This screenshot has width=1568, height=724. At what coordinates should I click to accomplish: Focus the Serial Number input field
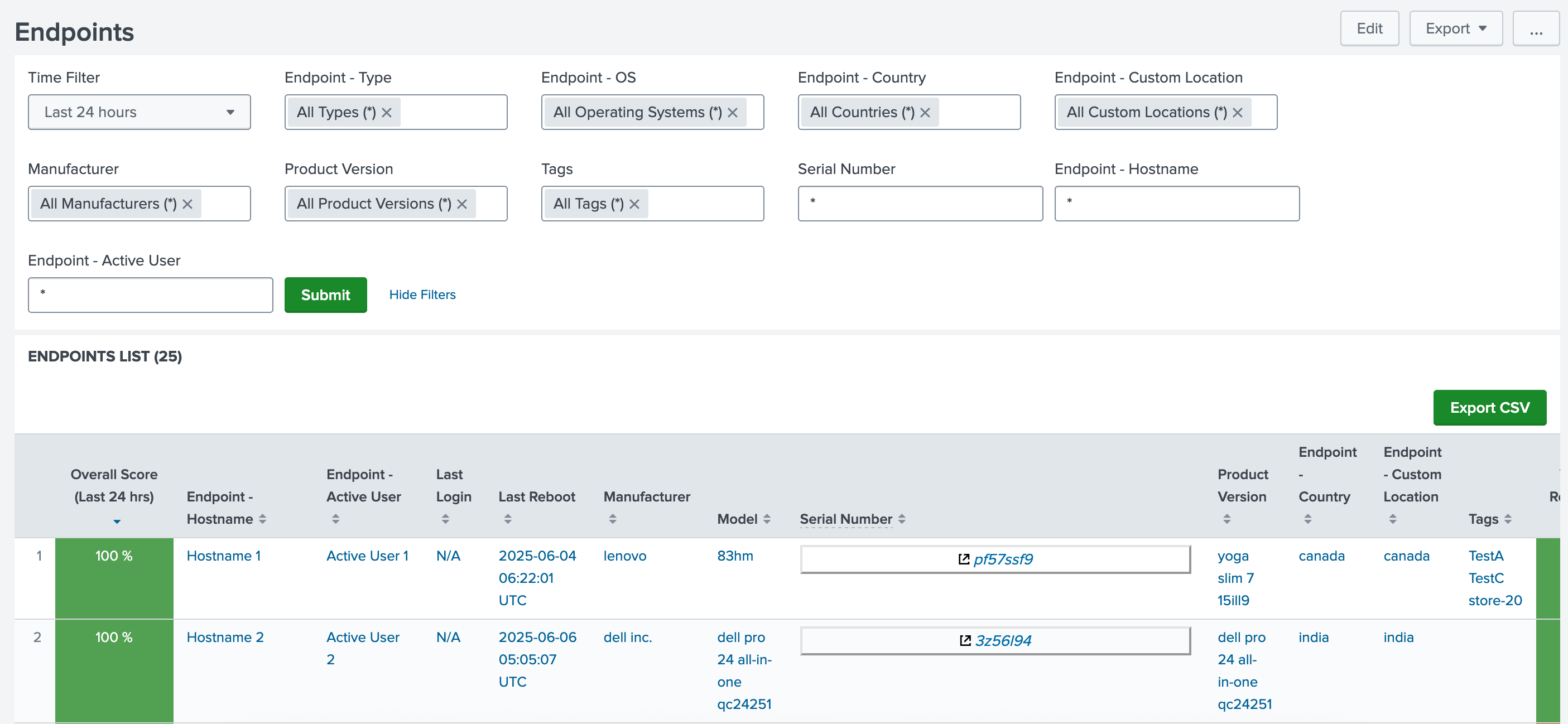[x=920, y=203]
